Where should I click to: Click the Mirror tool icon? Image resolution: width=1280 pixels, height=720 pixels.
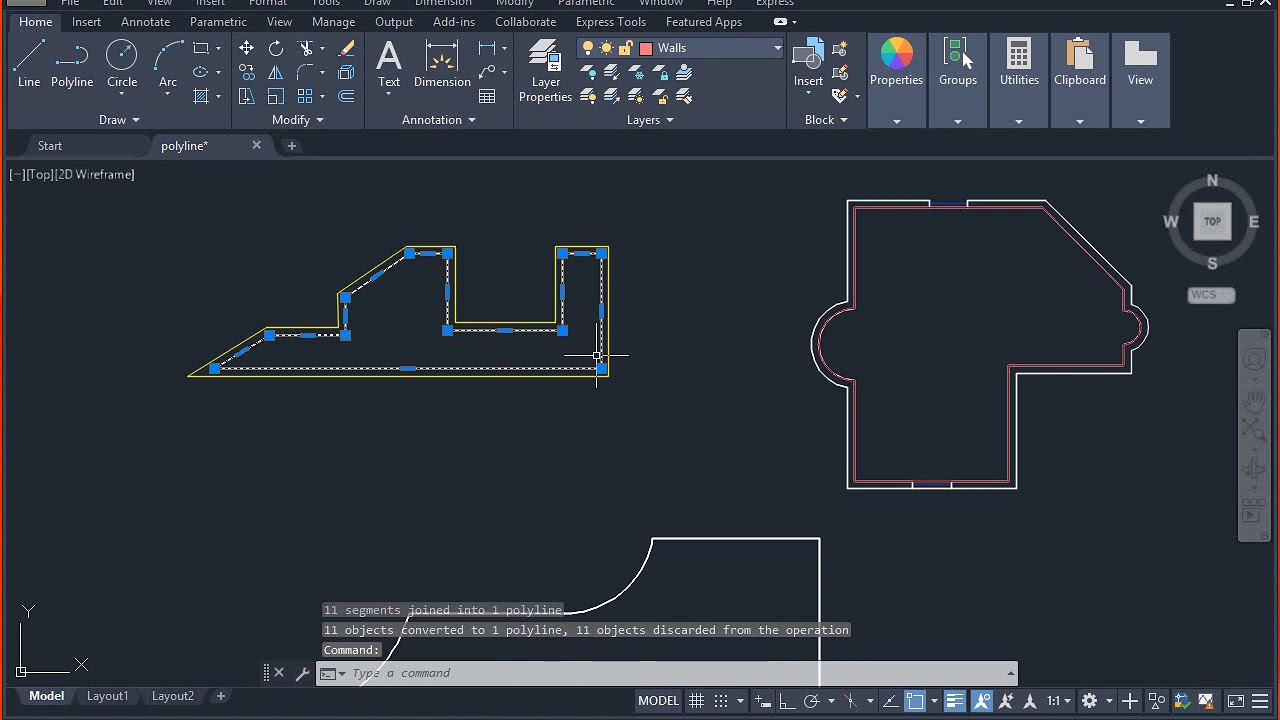click(276, 72)
